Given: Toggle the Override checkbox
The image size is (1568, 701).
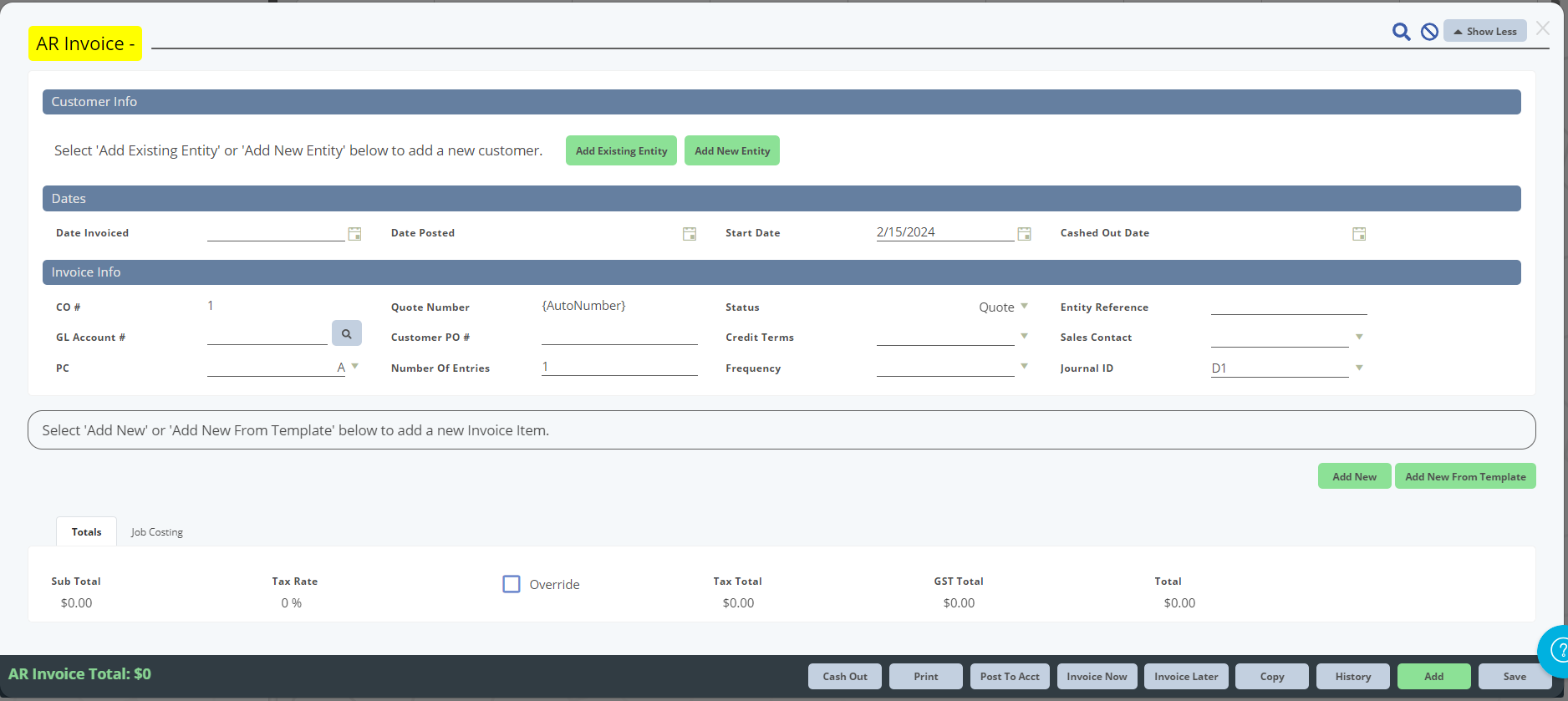Looking at the screenshot, I should (512, 584).
